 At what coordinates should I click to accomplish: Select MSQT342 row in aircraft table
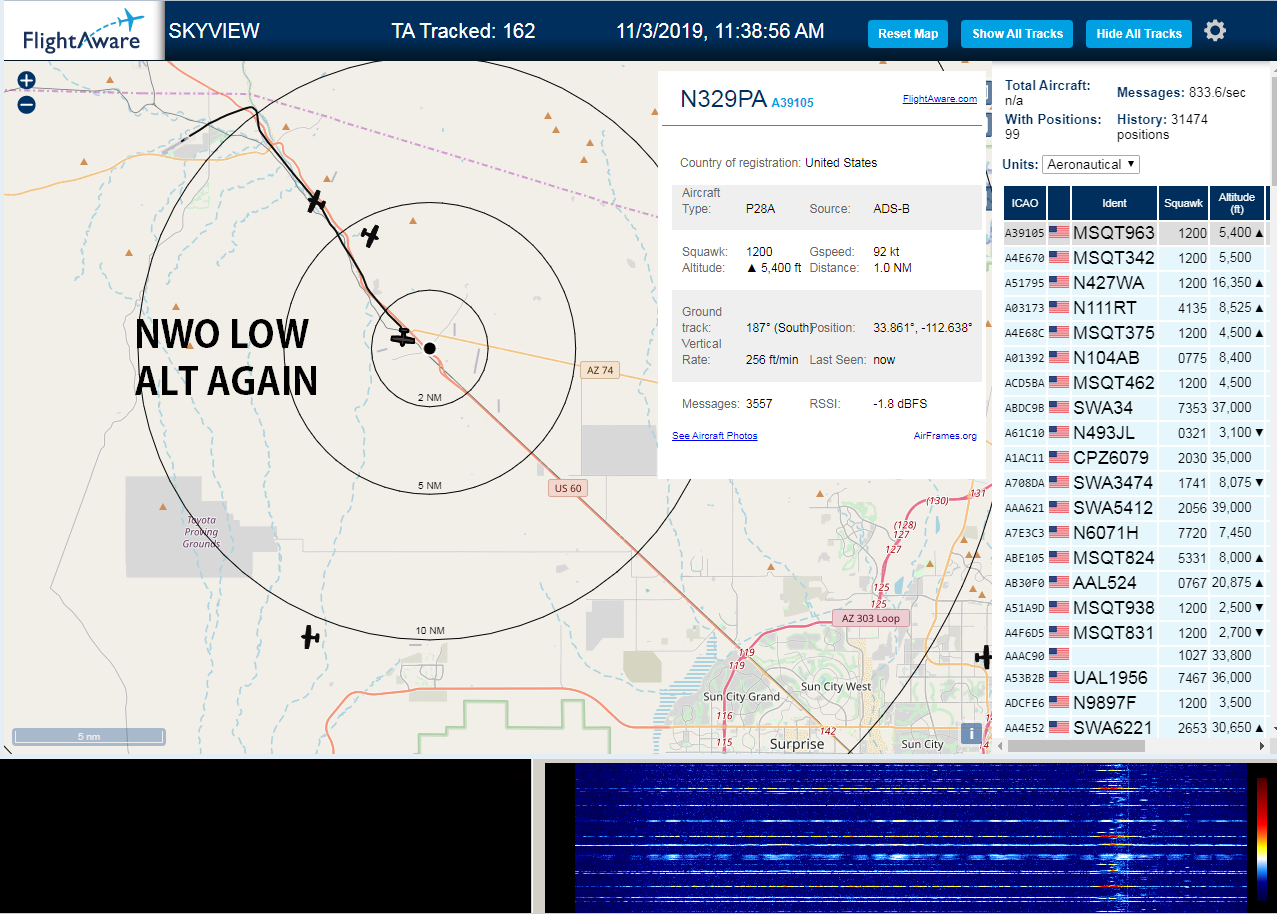[1135, 258]
